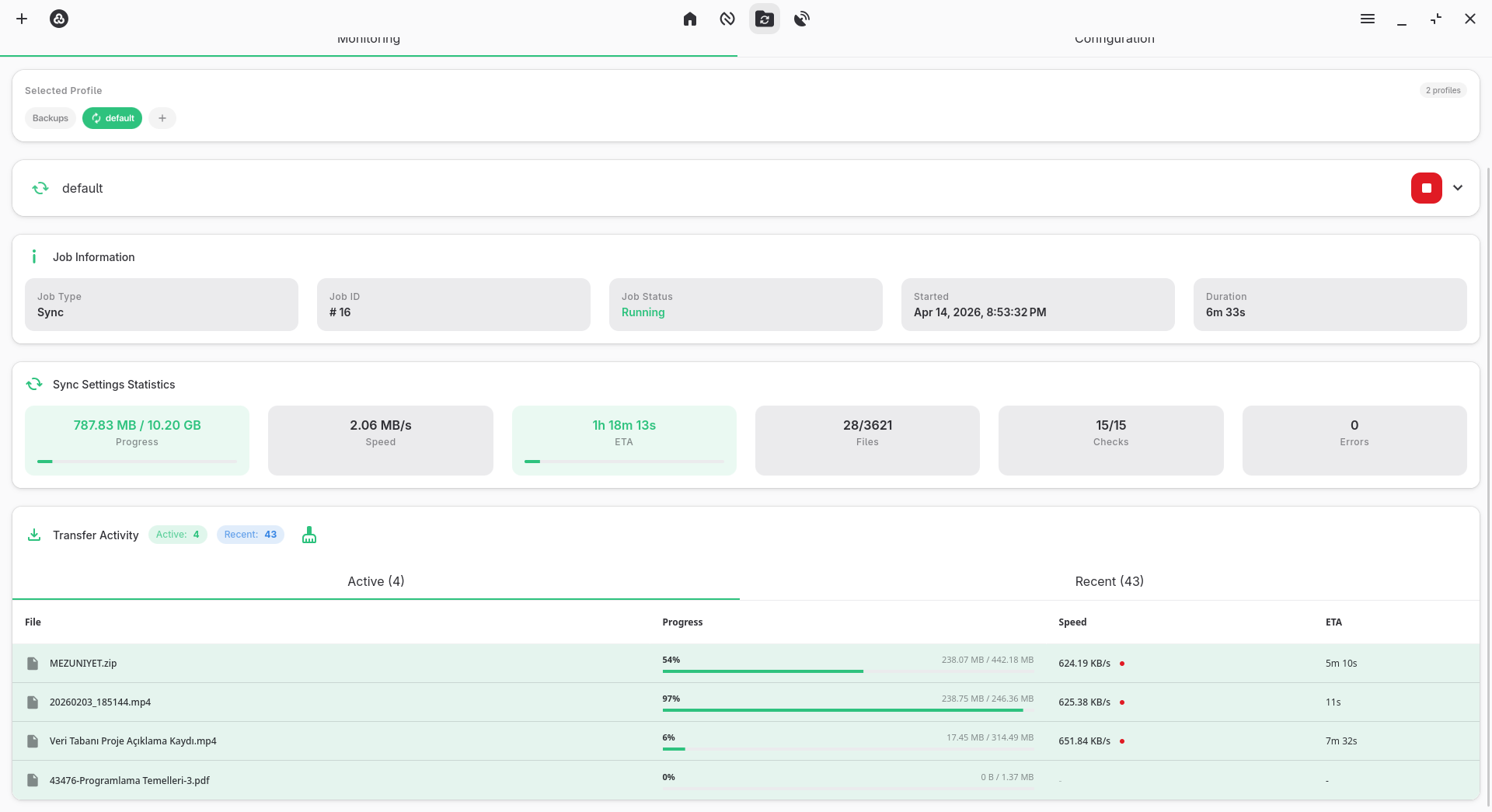Open the serve view icon in top bar
This screenshot has width=1492, height=812.
point(802,19)
